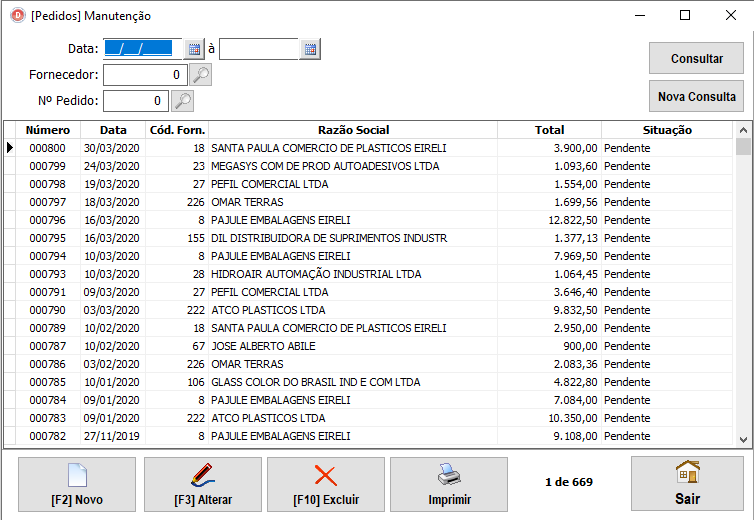The width and height of the screenshot is (754, 520).
Task: Click the Consultar button
Action: pyautogui.click(x=696, y=58)
